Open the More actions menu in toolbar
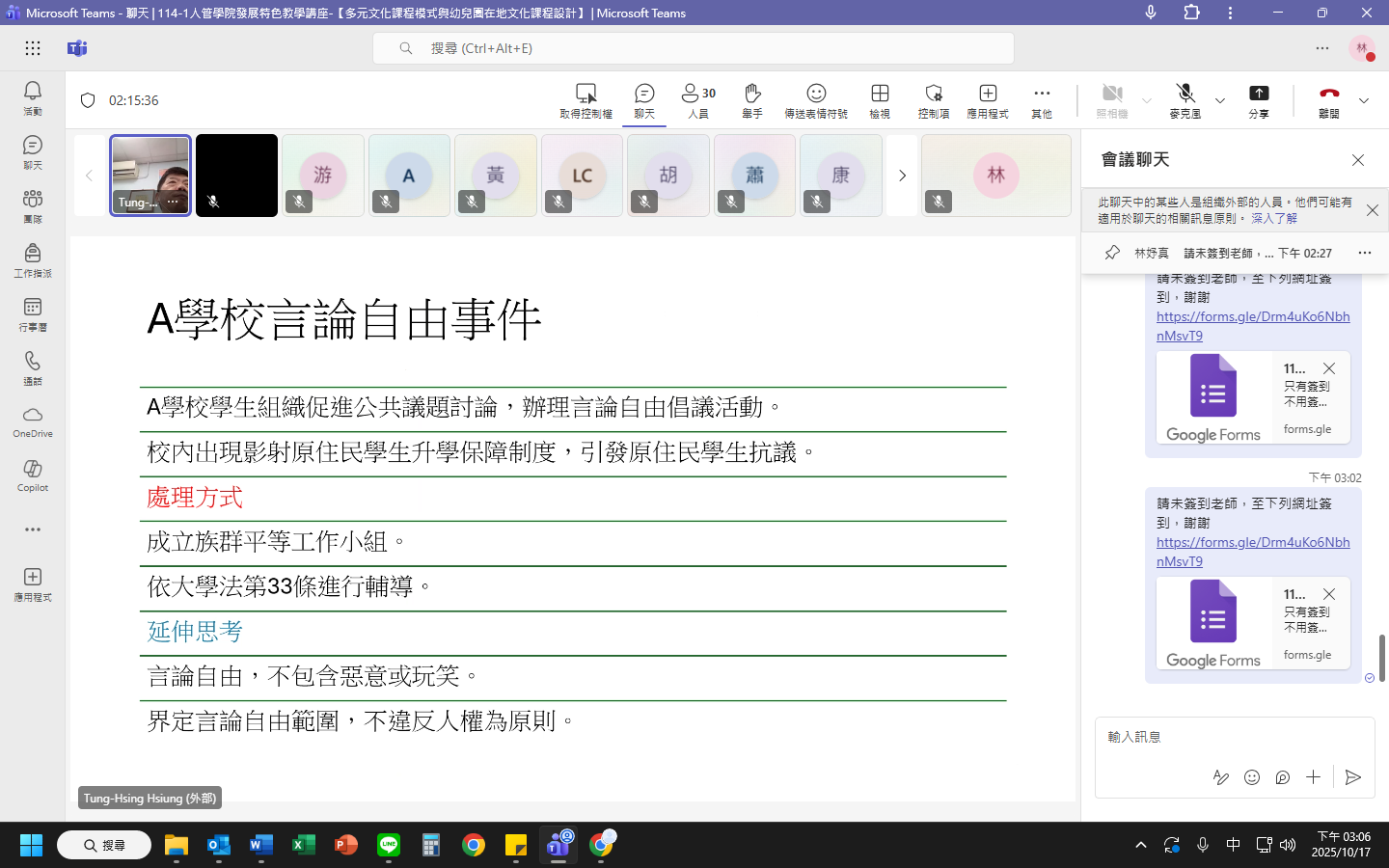This screenshot has width=1389, height=868. coord(1042,99)
